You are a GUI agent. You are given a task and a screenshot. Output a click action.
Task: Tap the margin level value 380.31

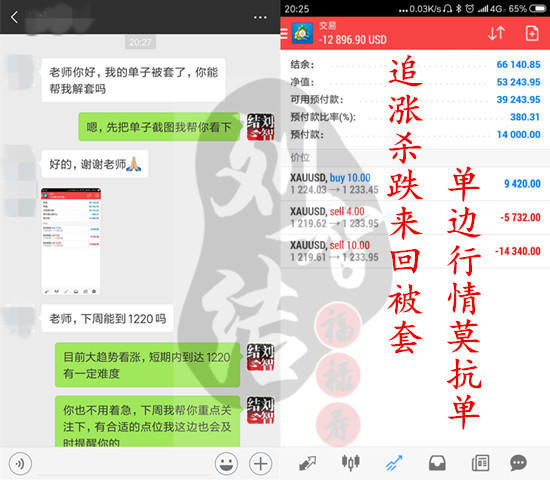[525, 117]
